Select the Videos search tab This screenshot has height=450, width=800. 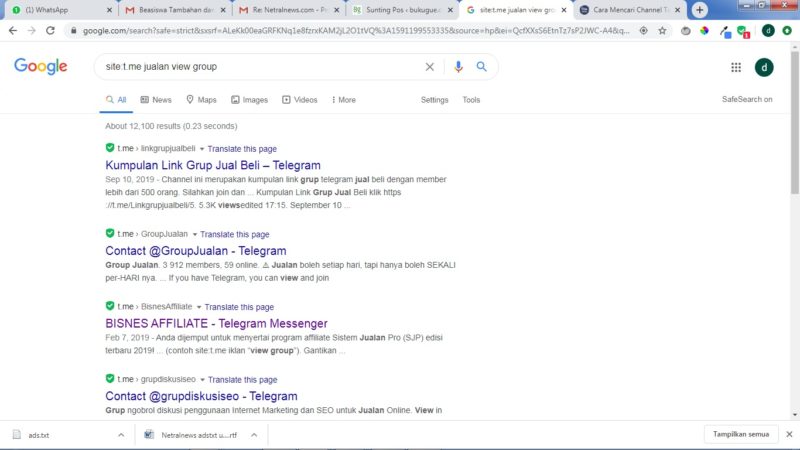coord(300,100)
